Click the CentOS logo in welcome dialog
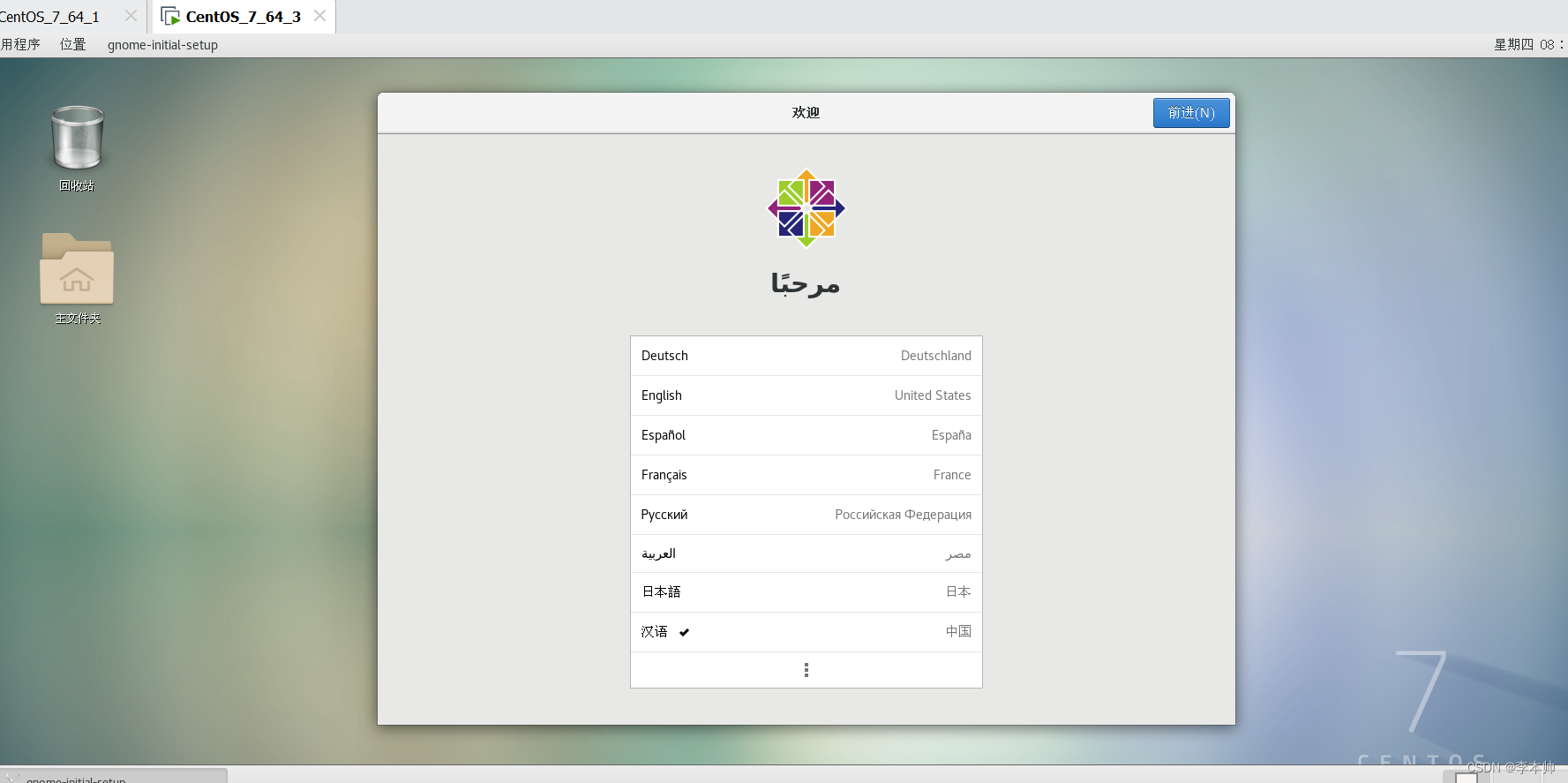This screenshot has height=783, width=1568. (807, 208)
